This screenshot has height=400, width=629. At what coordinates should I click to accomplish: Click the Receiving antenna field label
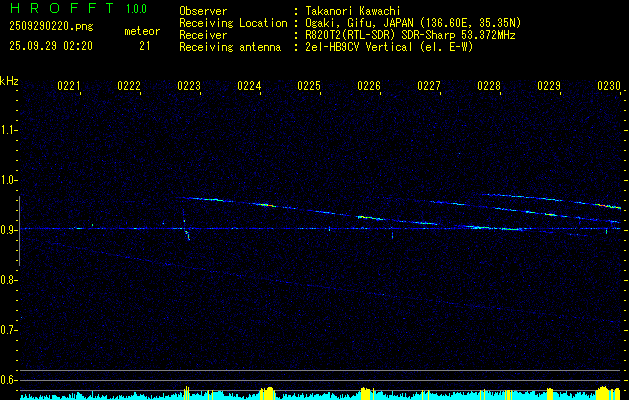pyautogui.click(x=230, y=47)
